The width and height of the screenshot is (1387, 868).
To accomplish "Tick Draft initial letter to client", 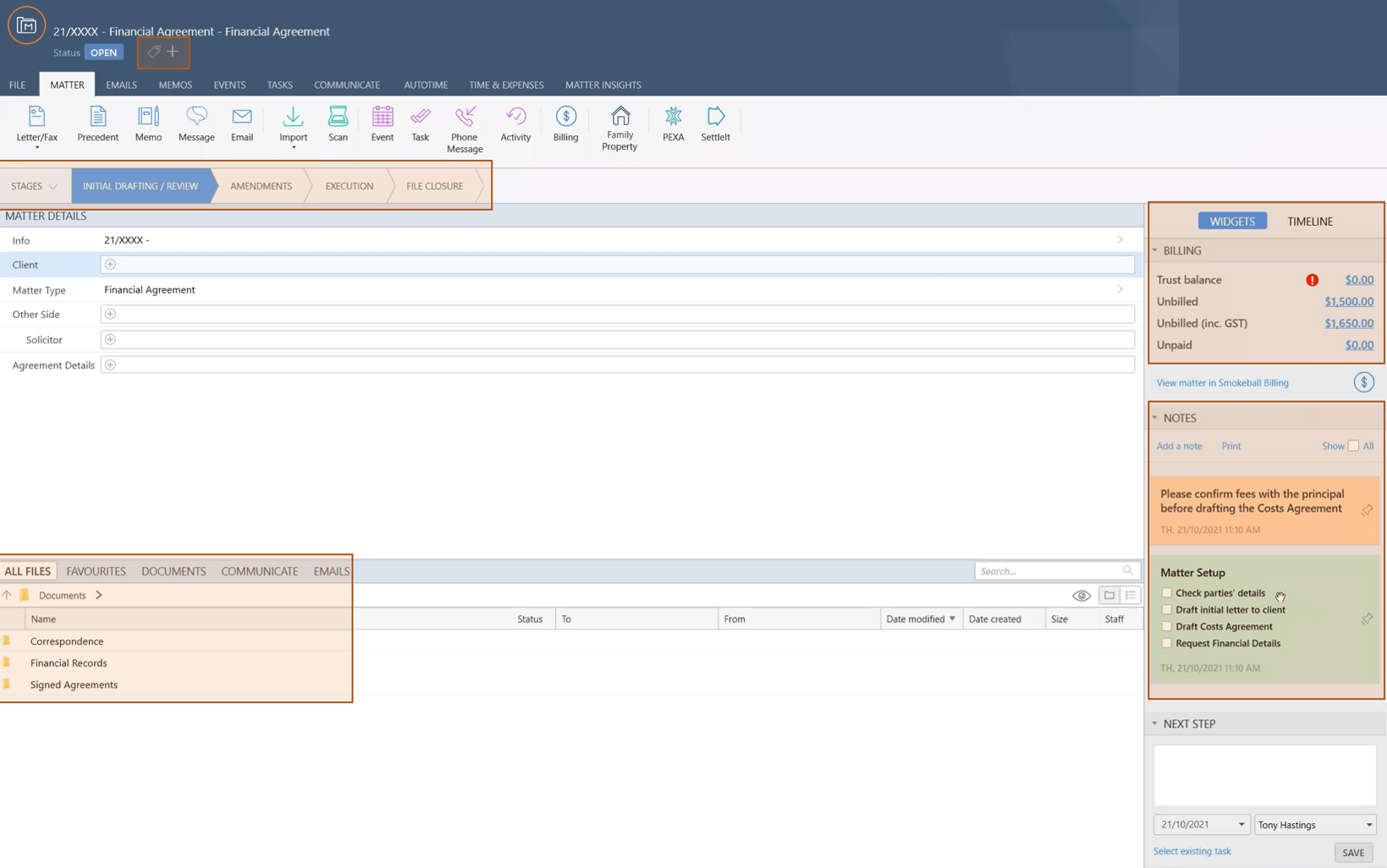I will pos(1167,609).
